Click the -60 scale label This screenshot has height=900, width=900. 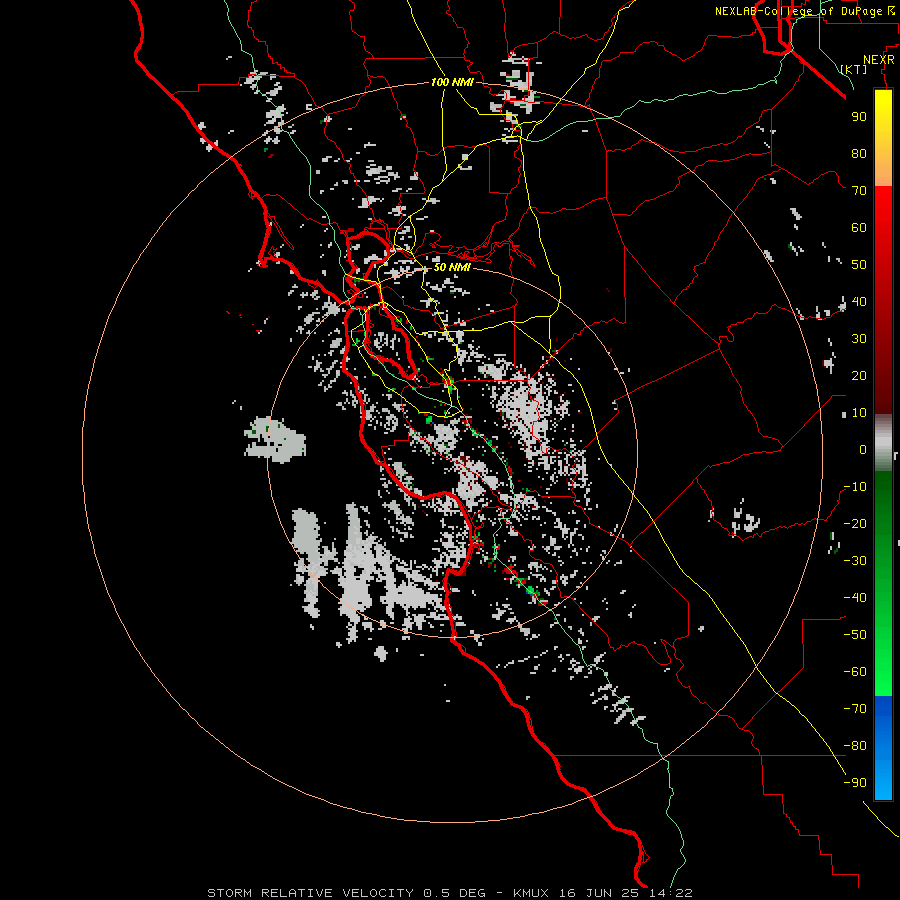pyautogui.click(x=855, y=672)
